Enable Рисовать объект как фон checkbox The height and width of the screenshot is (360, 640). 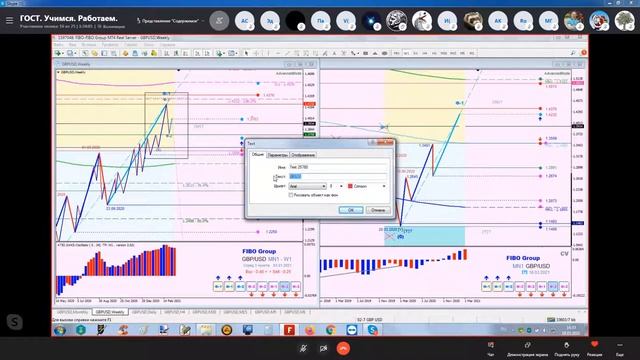coord(291,195)
